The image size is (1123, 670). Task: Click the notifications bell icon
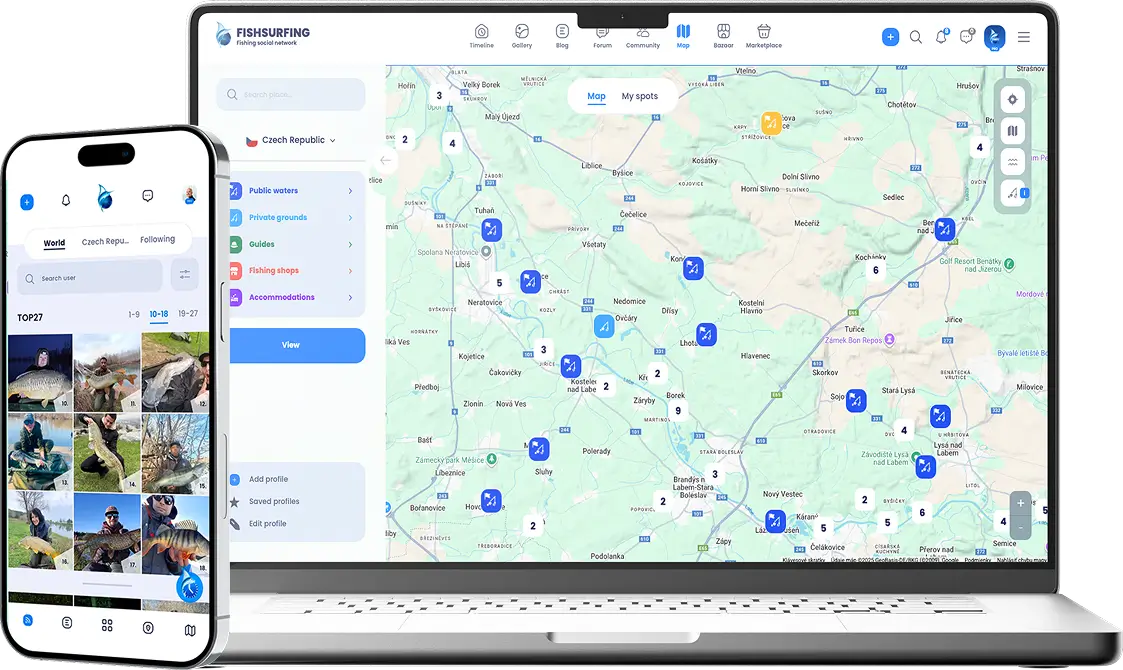941,36
